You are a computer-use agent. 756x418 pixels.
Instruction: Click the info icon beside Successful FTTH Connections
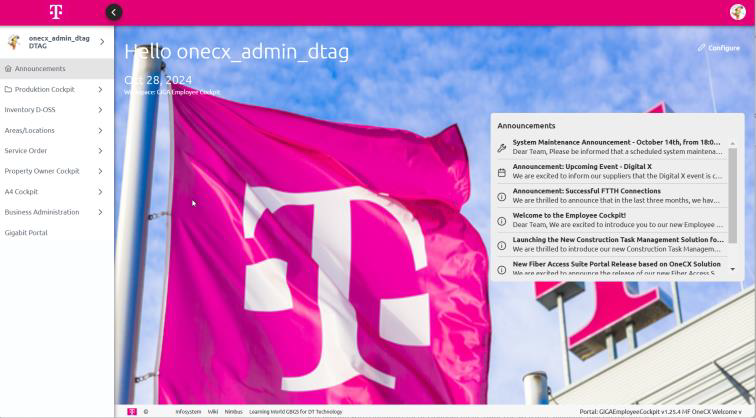(502, 196)
